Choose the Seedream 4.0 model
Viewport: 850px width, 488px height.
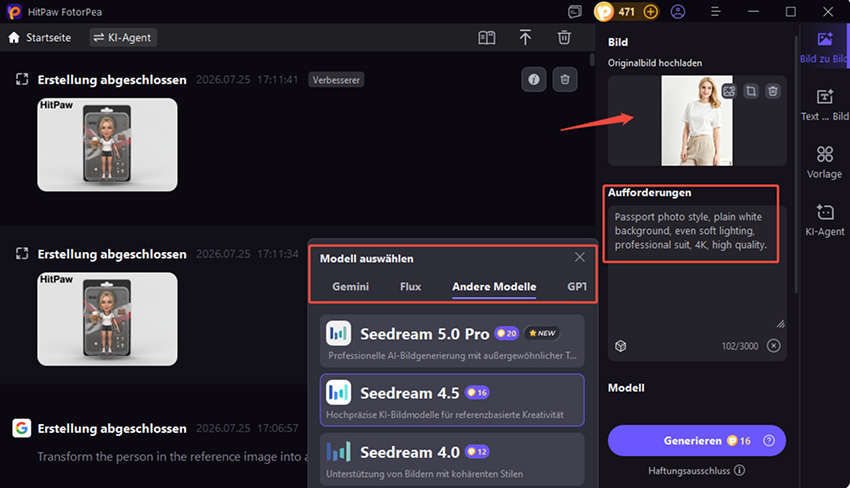[452, 459]
